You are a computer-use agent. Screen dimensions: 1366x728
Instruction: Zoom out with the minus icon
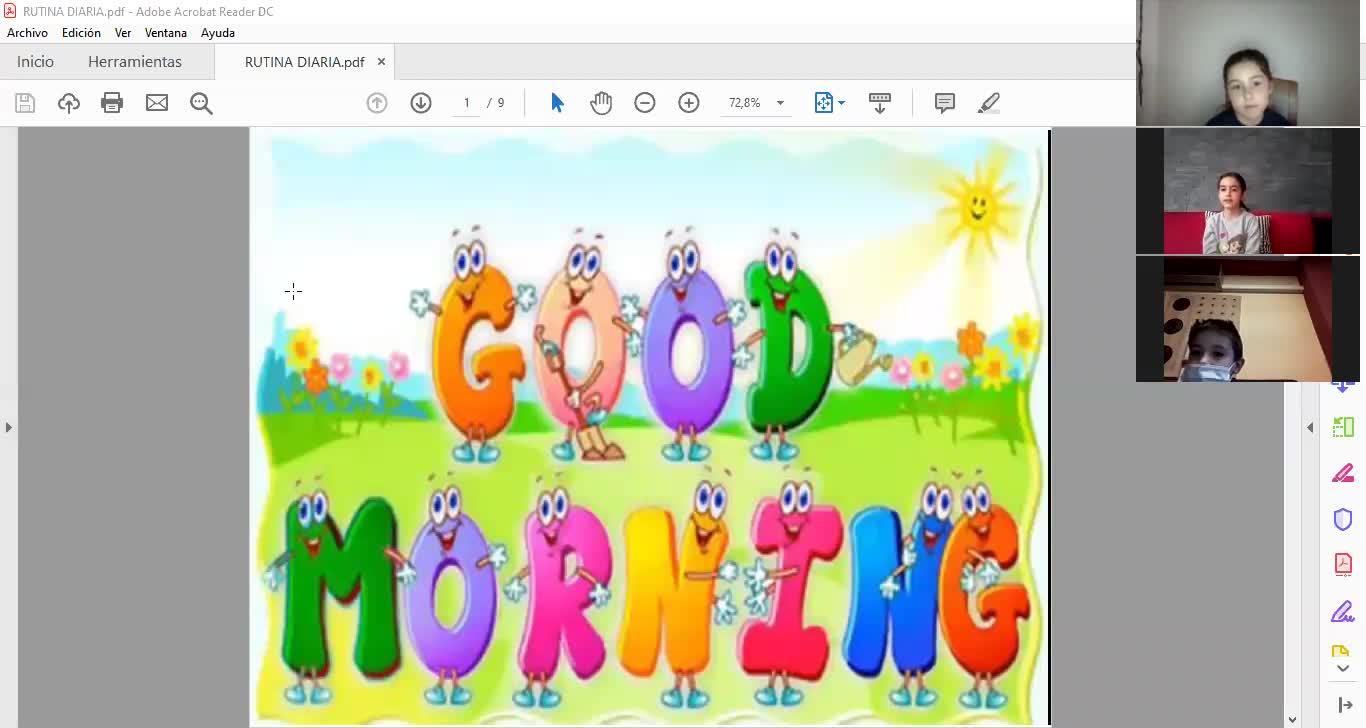point(645,103)
